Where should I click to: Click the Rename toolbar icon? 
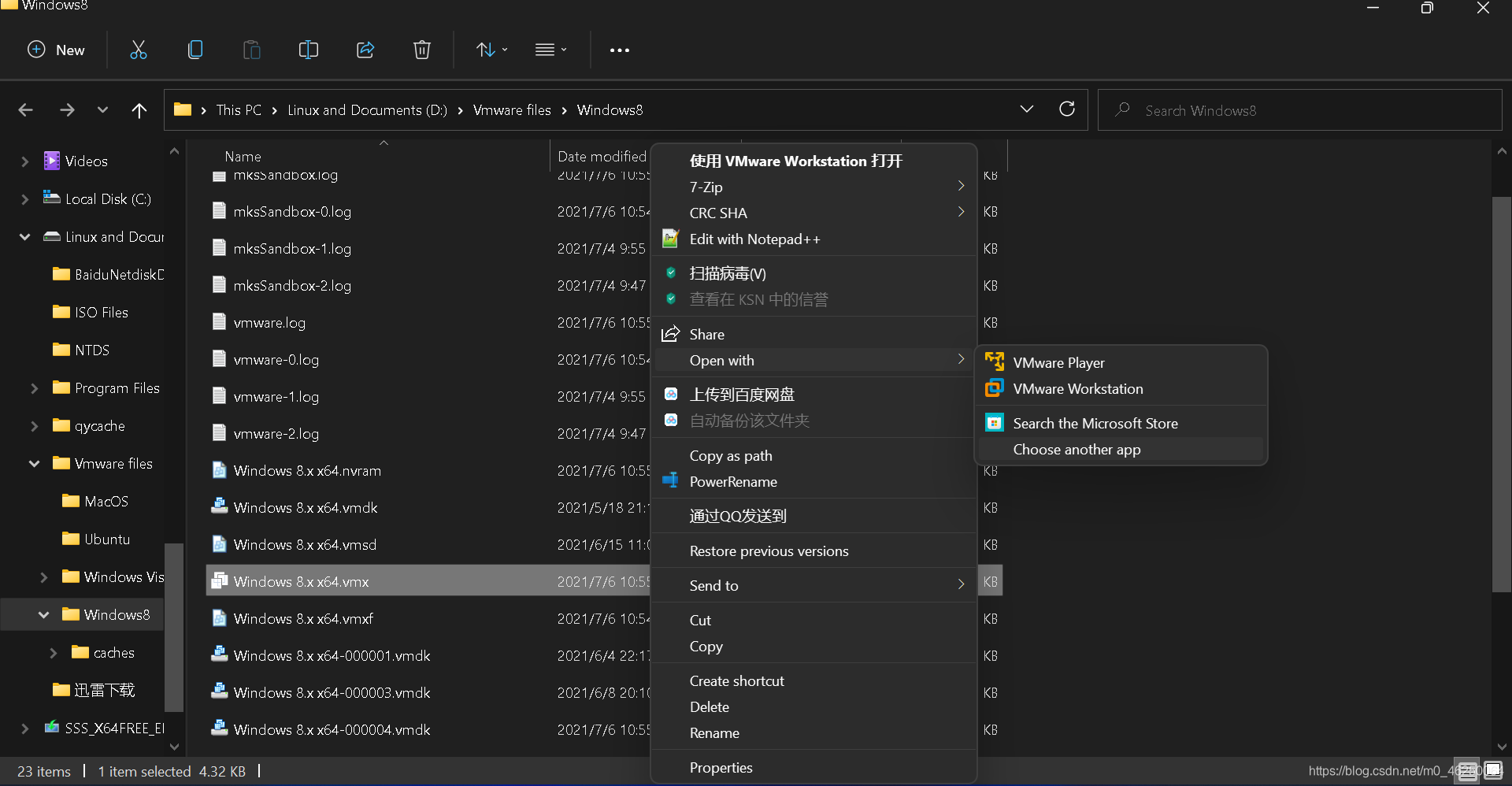pyautogui.click(x=309, y=50)
